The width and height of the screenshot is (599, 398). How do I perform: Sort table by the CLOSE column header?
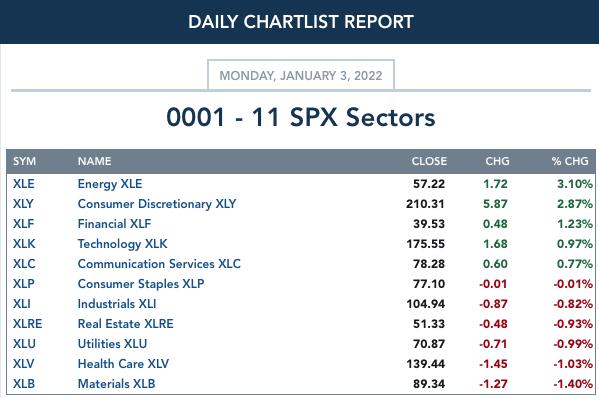(429, 161)
